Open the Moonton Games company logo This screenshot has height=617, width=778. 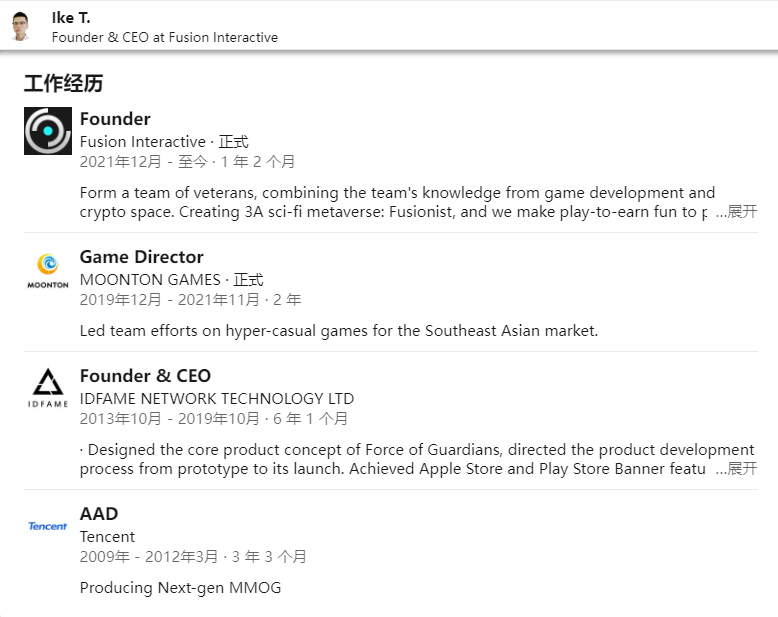click(48, 271)
